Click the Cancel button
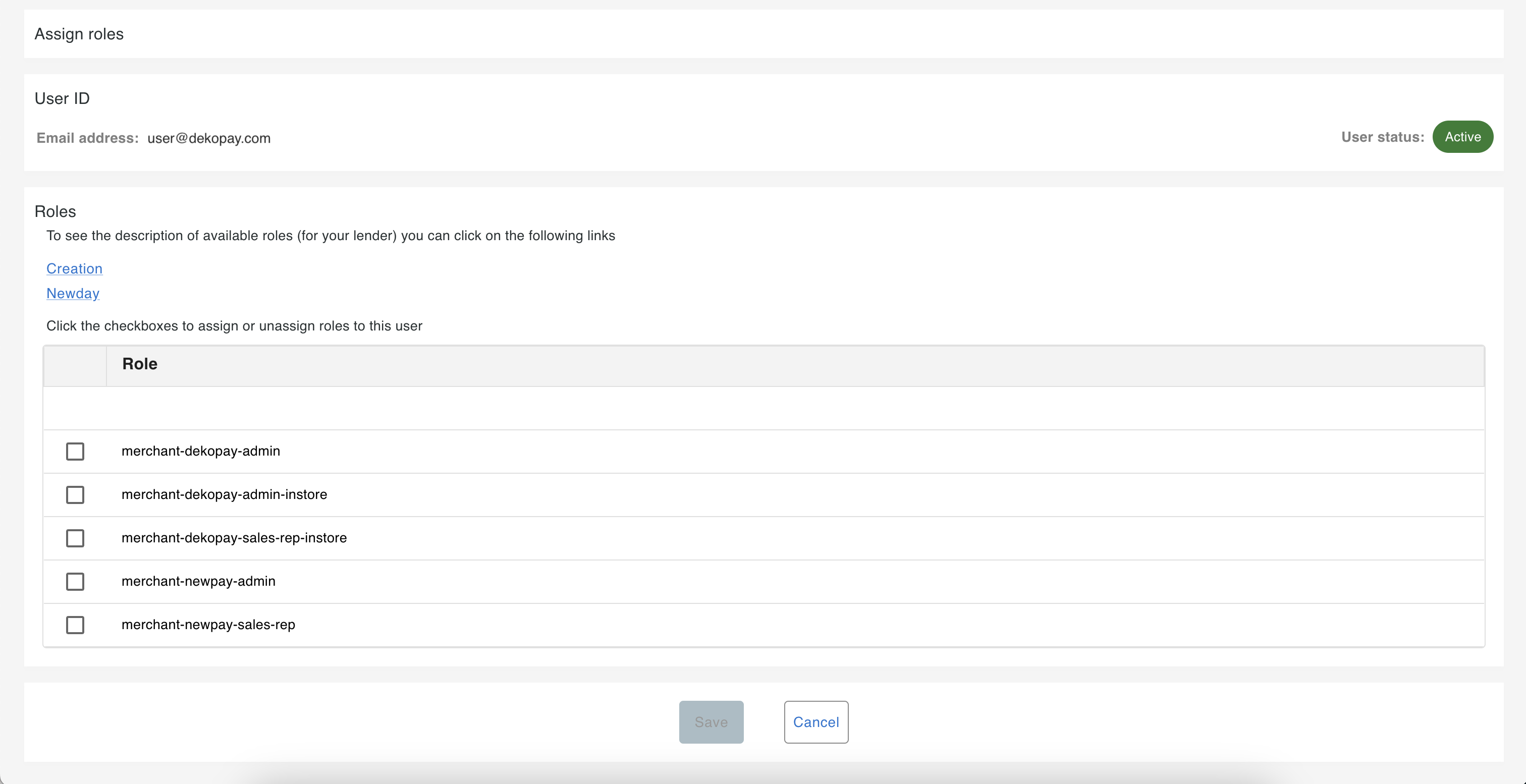This screenshot has height=784, width=1526. [815, 722]
